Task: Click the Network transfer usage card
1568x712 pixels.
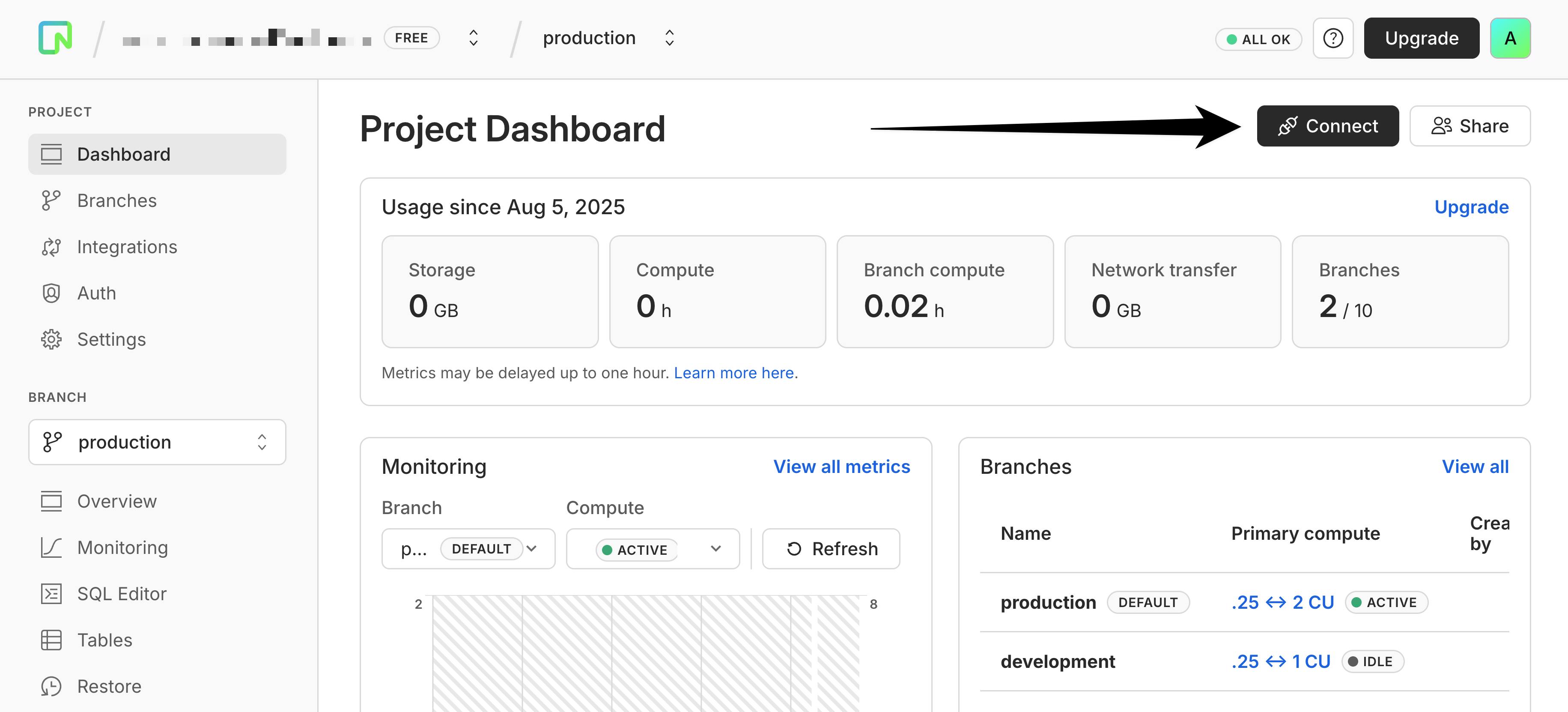Action: click(x=1173, y=292)
